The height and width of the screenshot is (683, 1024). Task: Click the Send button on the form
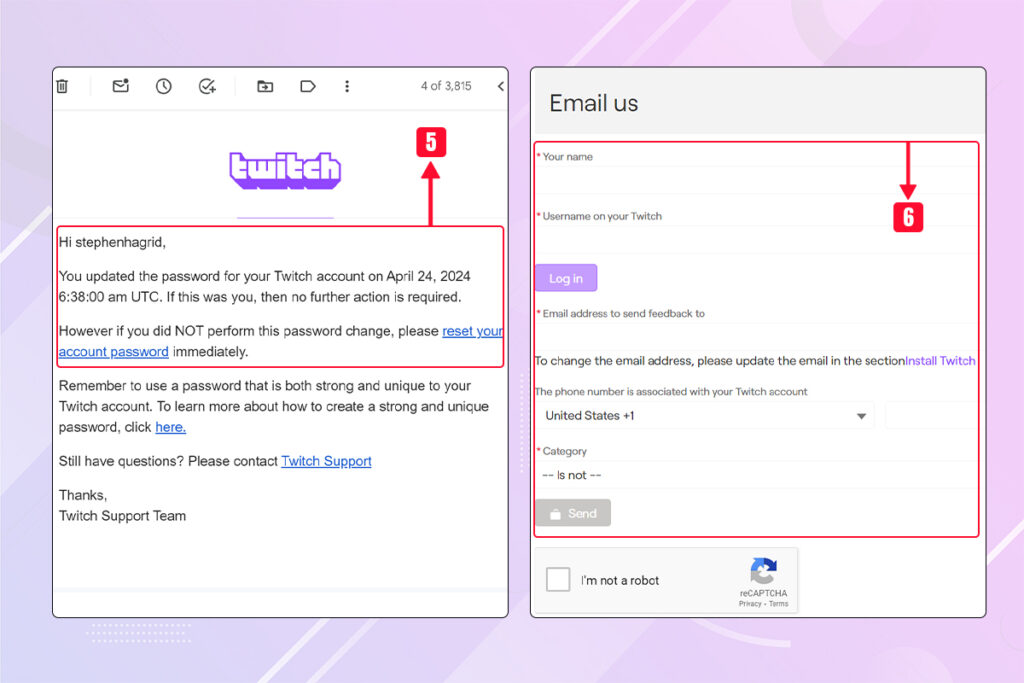(573, 512)
